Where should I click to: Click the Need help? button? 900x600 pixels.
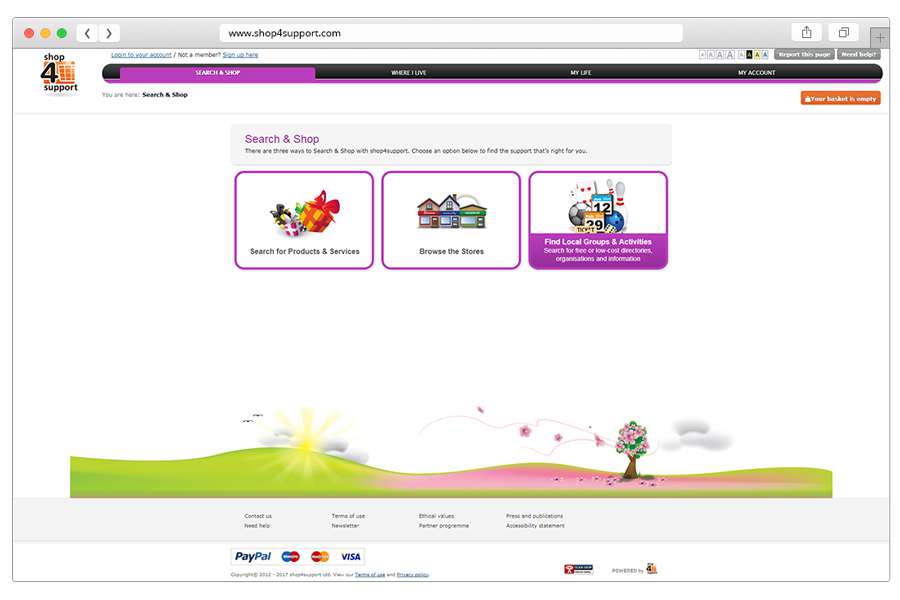tap(860, 54)
